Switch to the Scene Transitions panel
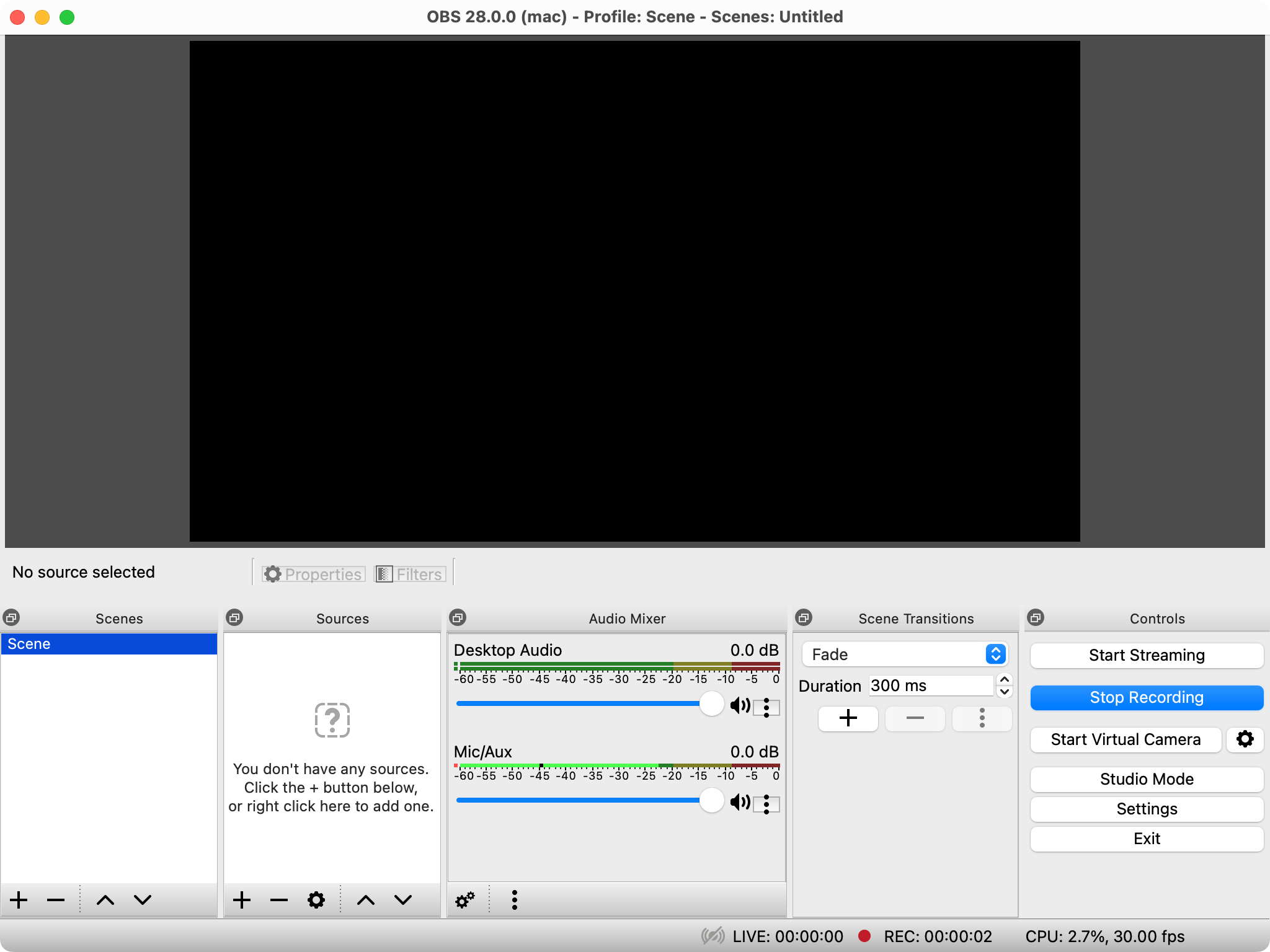Screen dimensions: 1270x952 point(915,619)
